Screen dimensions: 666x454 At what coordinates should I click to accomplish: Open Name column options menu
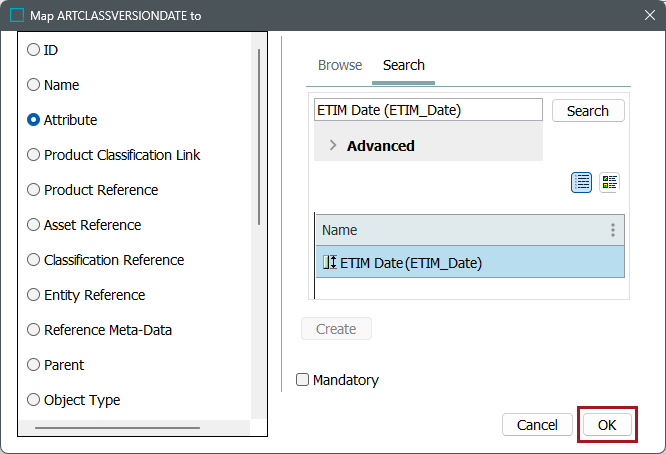pos(613,230)
